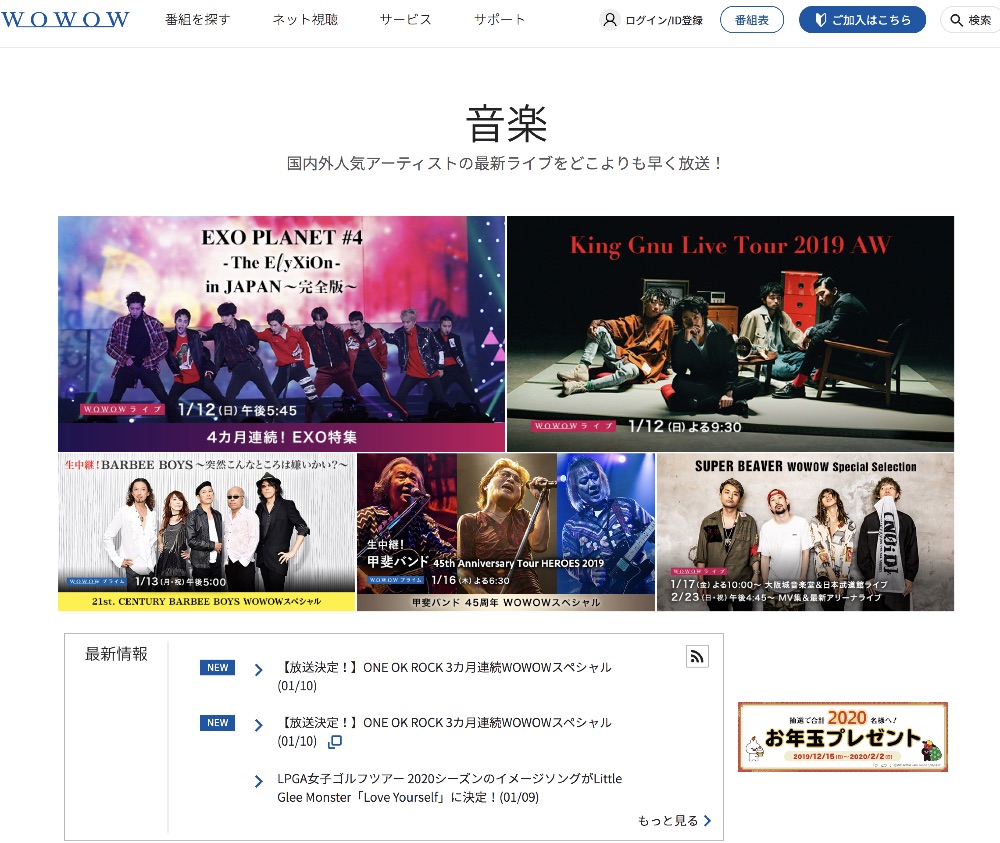
Task: Expand the サービス menu
Action: coord(405,20)
